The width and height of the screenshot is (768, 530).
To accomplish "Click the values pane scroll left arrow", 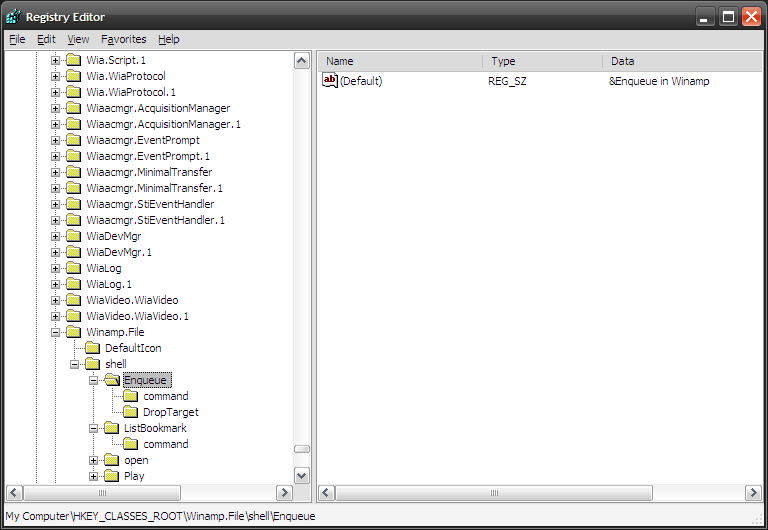I will [x=327, y=493].
